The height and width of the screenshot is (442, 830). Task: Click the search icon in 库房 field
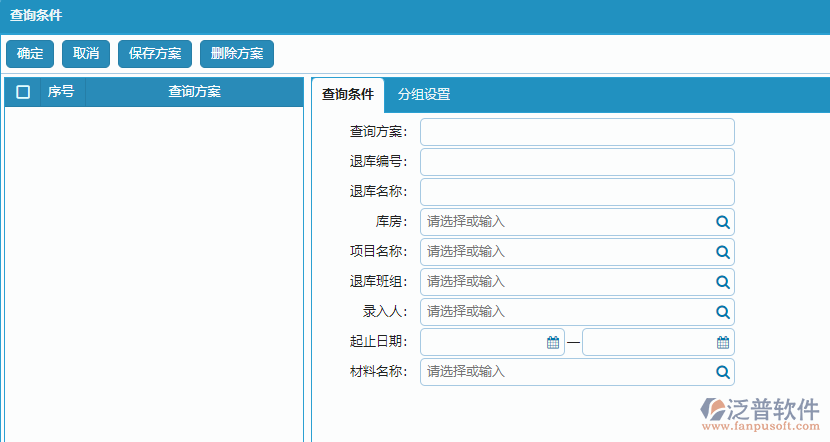coord(722,222)
